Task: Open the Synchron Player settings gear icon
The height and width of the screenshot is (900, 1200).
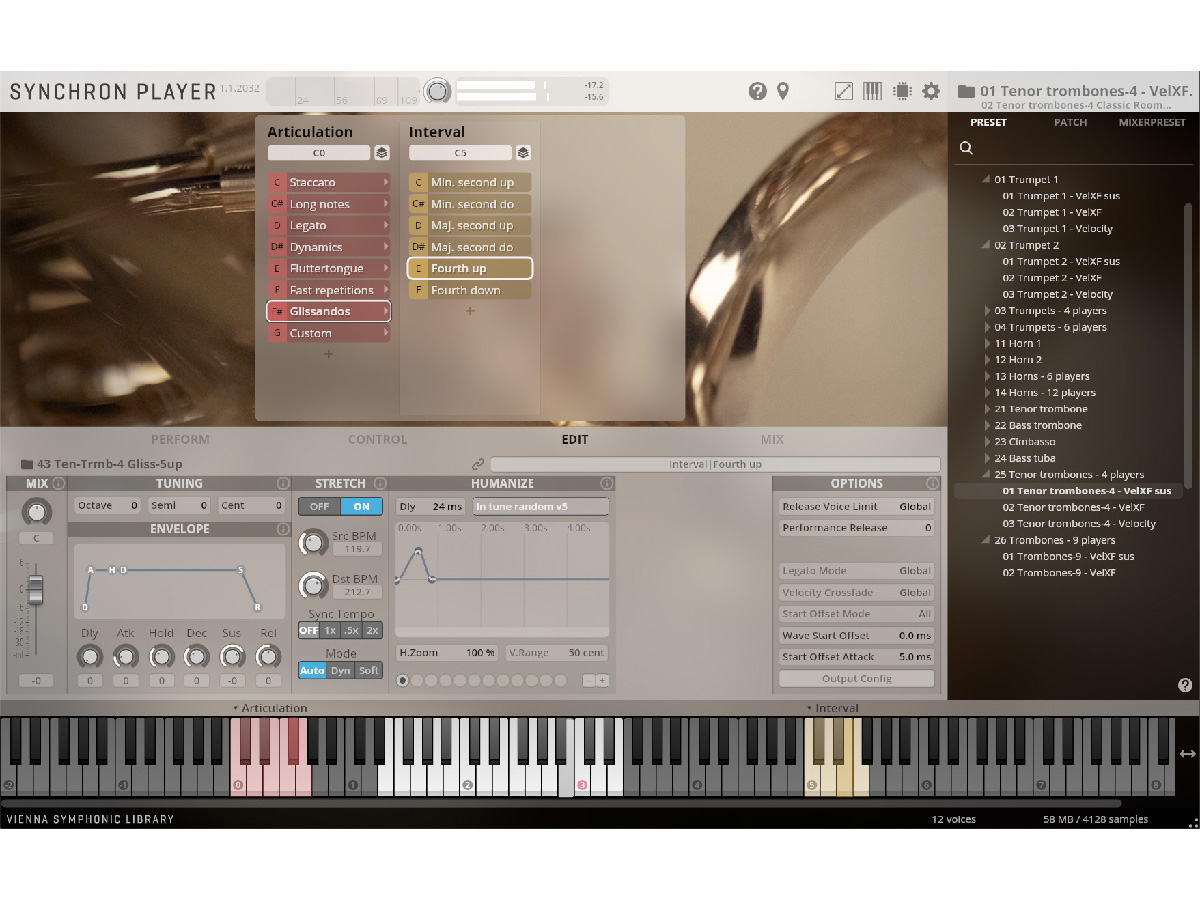Action: click(931, 90)
